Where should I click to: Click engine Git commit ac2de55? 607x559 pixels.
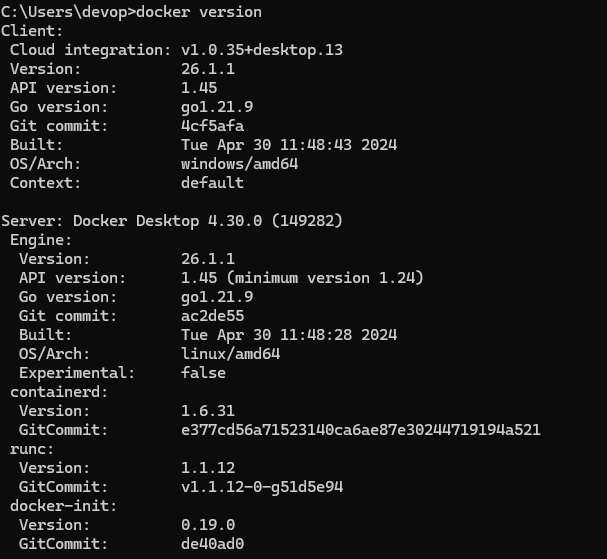click(213, 316)
